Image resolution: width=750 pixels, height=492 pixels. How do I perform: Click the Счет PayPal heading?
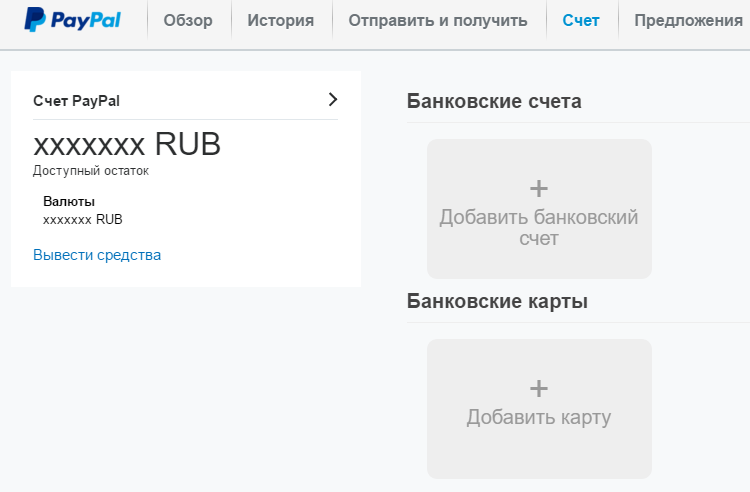point(77,101)
